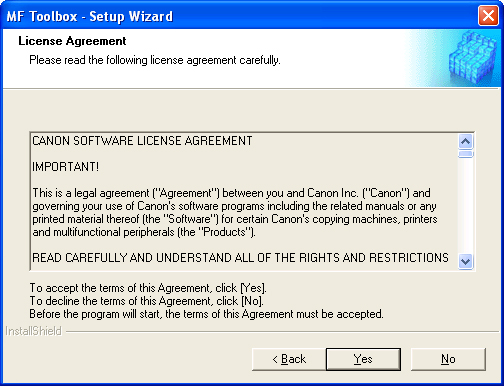The image size is (504, 386).
Task: Click the License Agreement header title
Action: (x=72, y=41)
